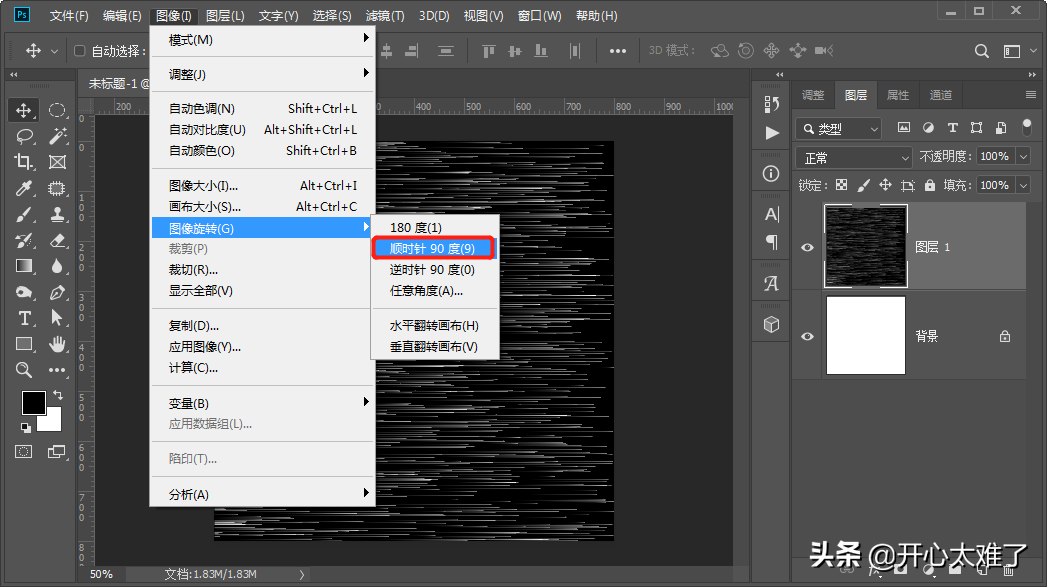This screenshot has height=587, width=1047.
Task: Select the Frame tool
Action: point(57,162)
